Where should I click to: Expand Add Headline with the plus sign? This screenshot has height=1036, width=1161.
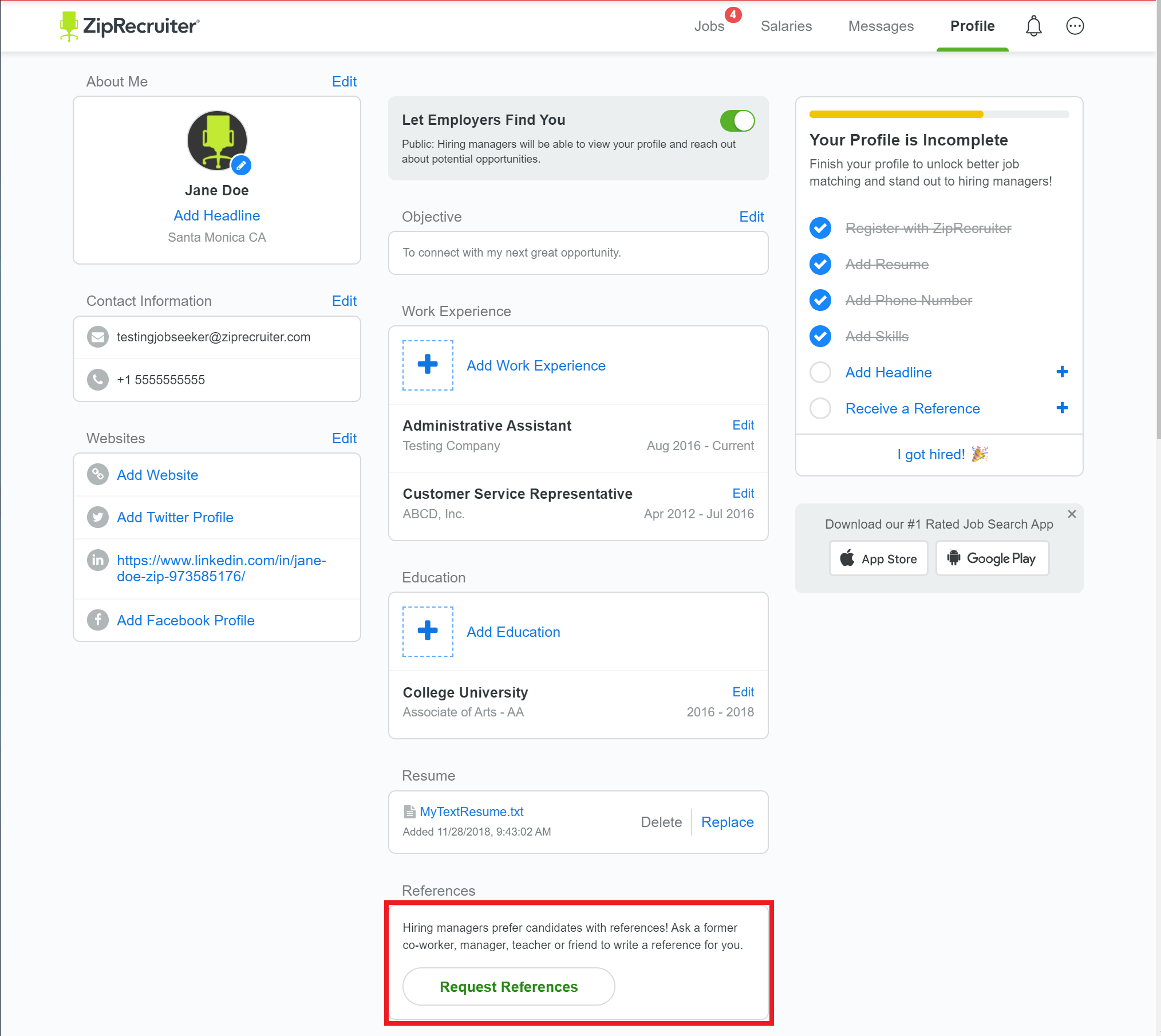click(x=1061, y=372)
